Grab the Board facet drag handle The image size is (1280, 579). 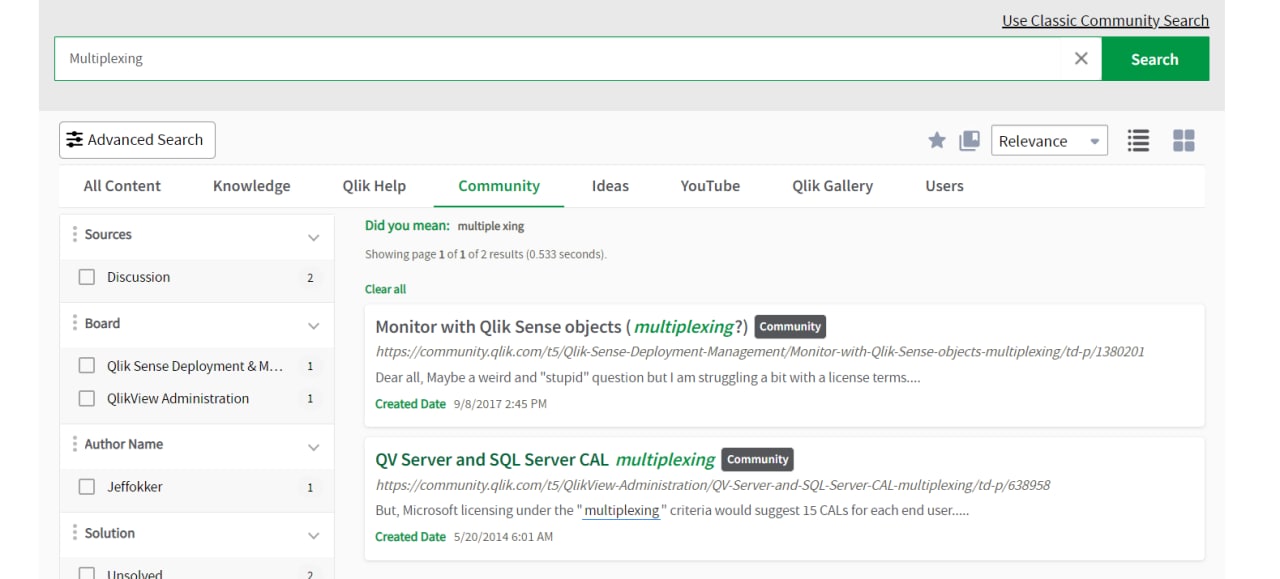[x=74, y=323]
